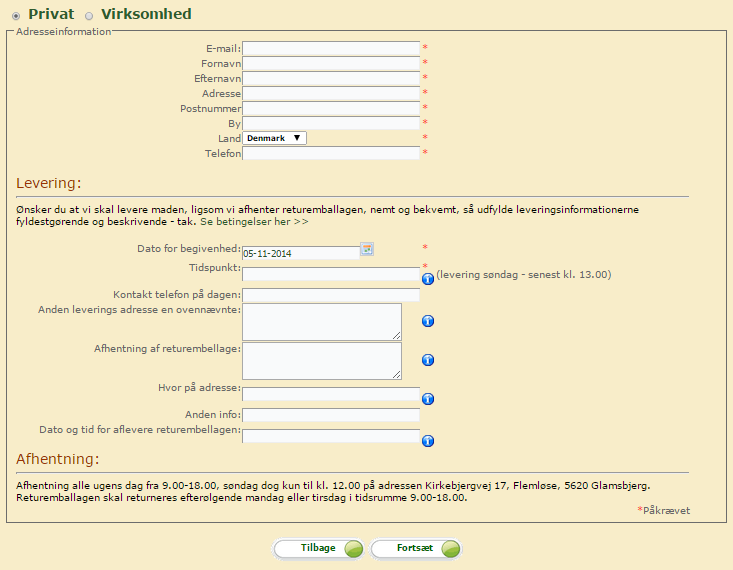The image size is (733, 570).
Task: Focus the Fornavn input field
Action: click(331, 63)
